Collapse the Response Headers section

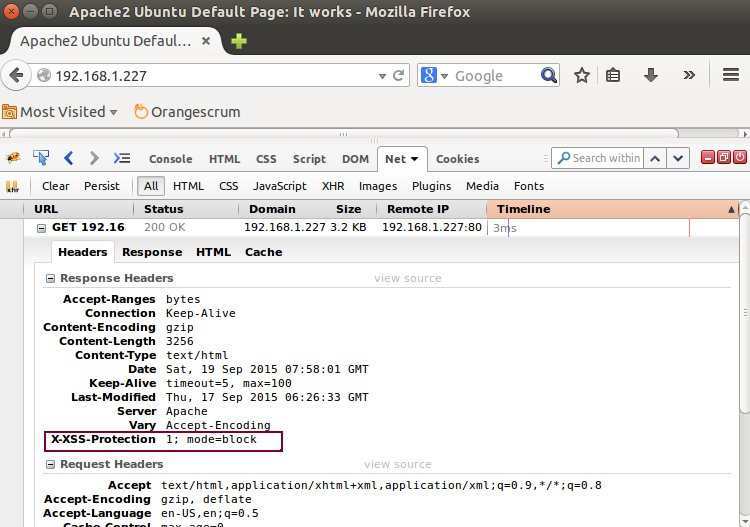50,278
